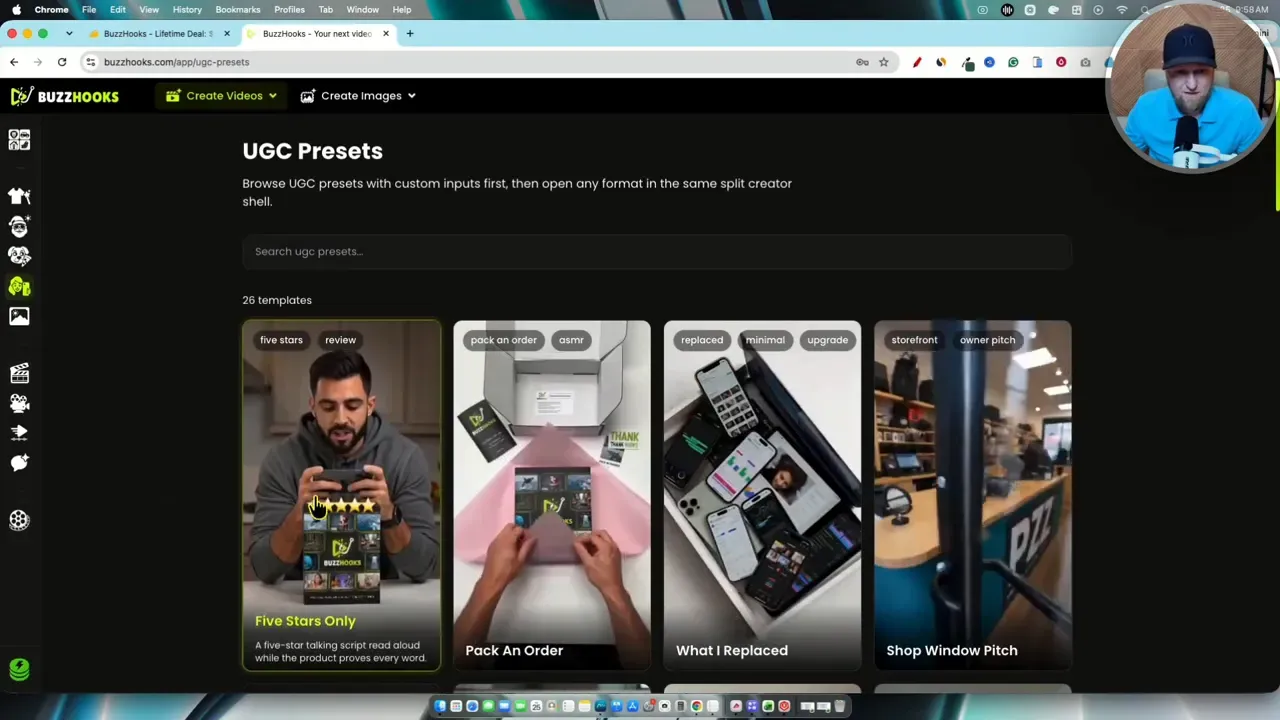Image resolution: width=1280 pixels, height=720 pixels.
Task: Open the password key icon in address bar
Action: click(x=862, y=62)
